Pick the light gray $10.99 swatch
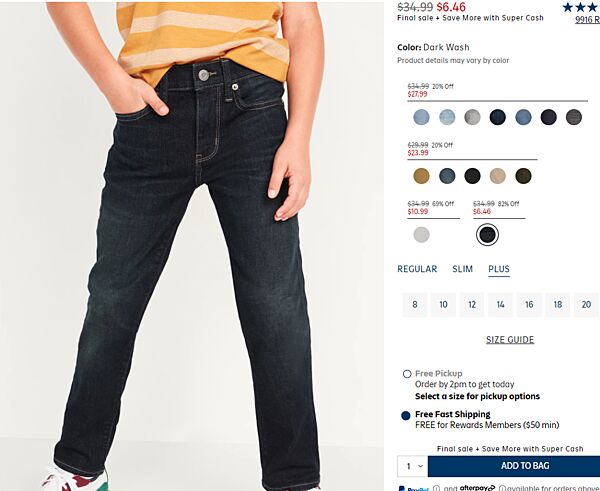Screen dimensions: 600x491 coord(421,235)
